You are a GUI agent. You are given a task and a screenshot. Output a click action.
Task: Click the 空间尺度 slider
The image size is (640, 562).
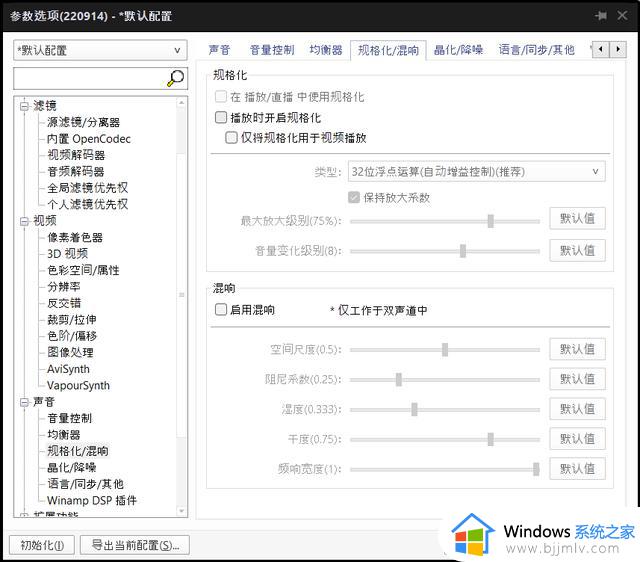(x=445, y=350)
